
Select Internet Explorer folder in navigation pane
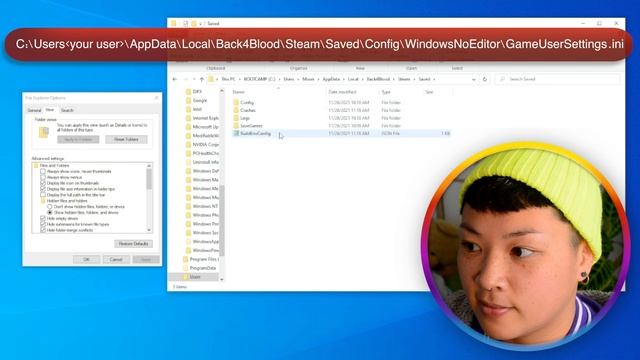pos(205,118)
